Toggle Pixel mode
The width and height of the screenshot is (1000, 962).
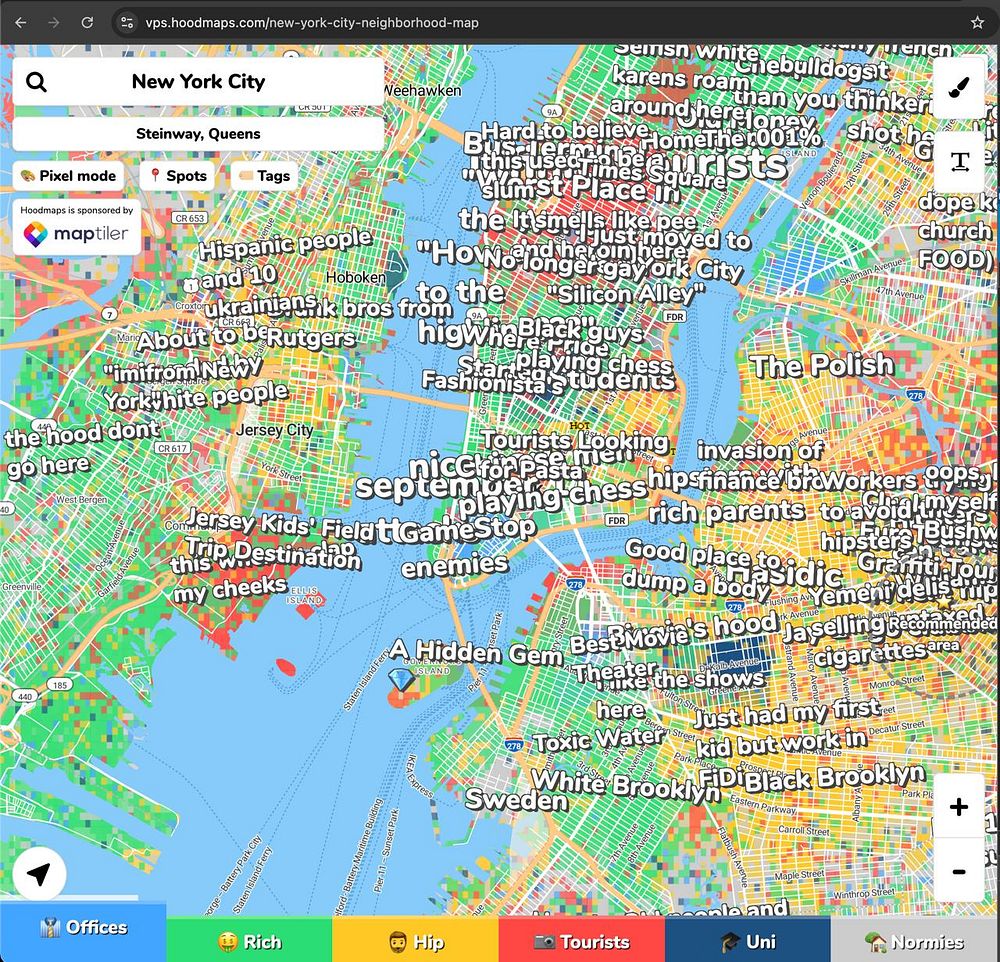[68, 175]
